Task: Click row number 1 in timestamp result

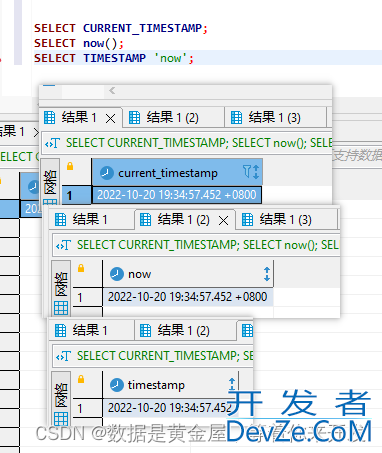Action: pyautogui.click(x=87, y=408)
